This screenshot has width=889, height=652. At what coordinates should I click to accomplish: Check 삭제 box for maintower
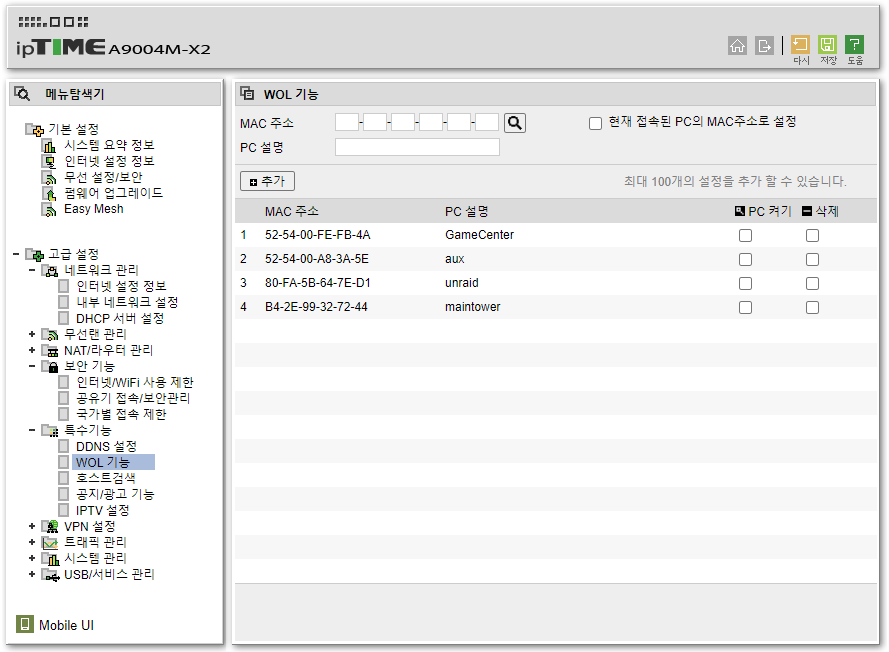tap(812, 307)
